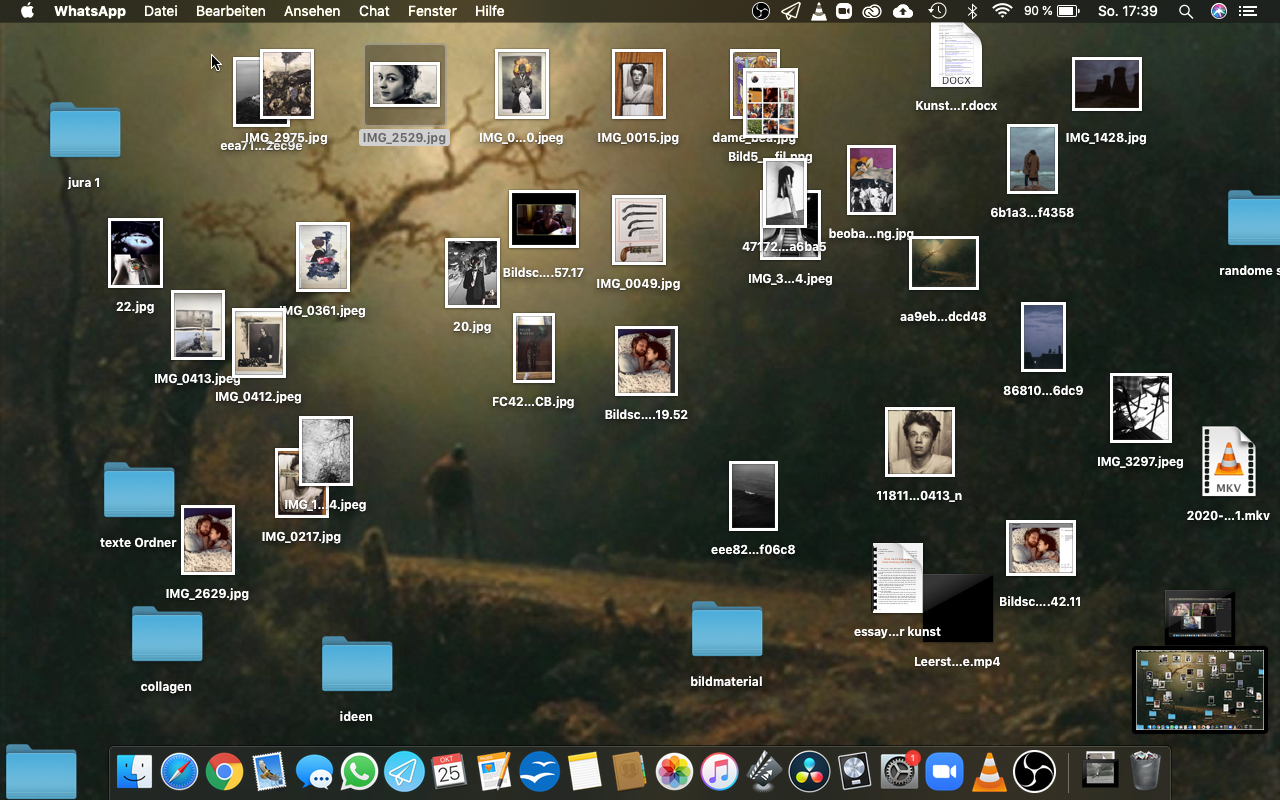1280x800 pixels.
Task: Show the Time Machine status menu
Action: (x=937, y=11)
